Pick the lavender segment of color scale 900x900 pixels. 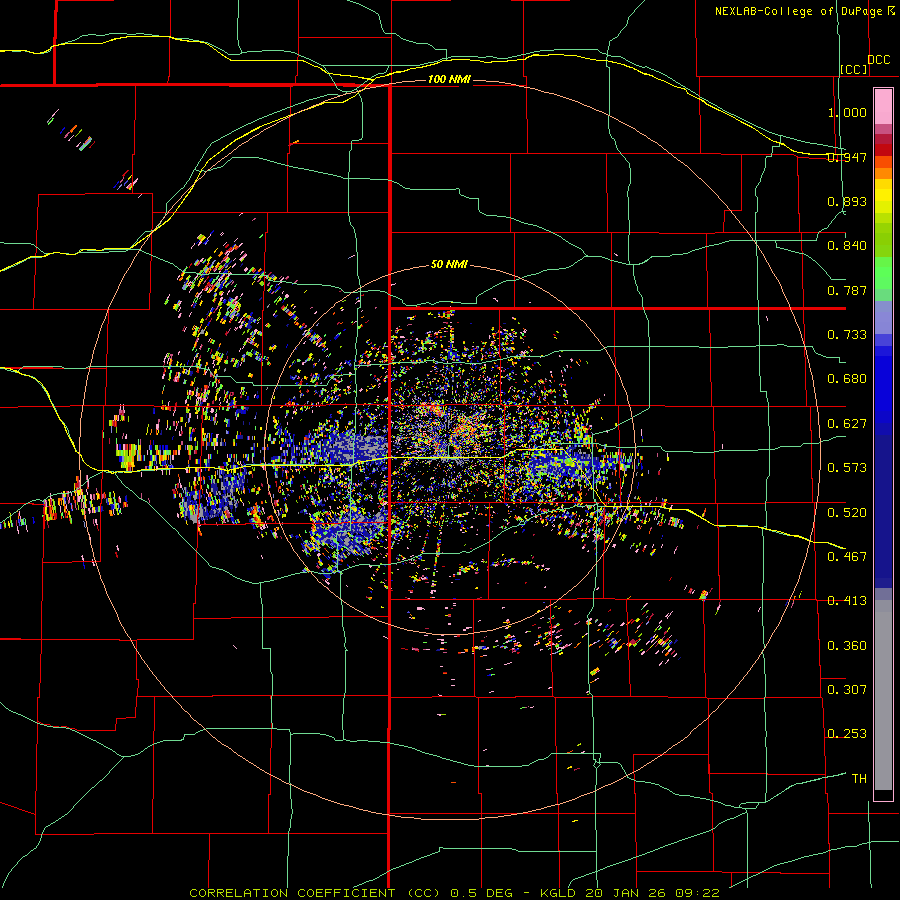point(883,317)
